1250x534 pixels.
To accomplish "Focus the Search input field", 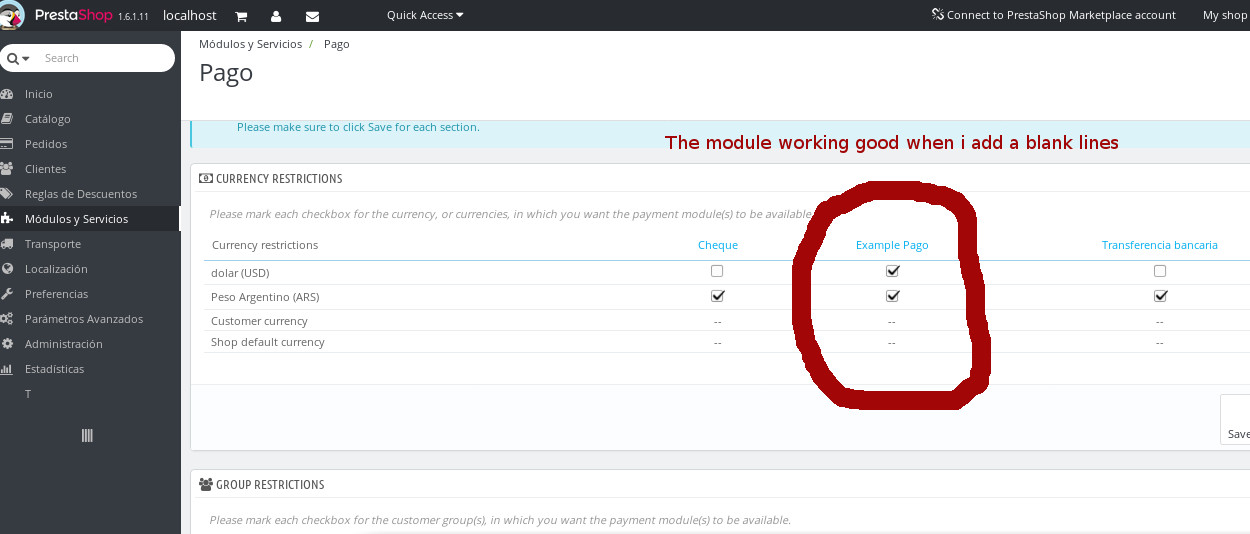I will click(105, 58).
